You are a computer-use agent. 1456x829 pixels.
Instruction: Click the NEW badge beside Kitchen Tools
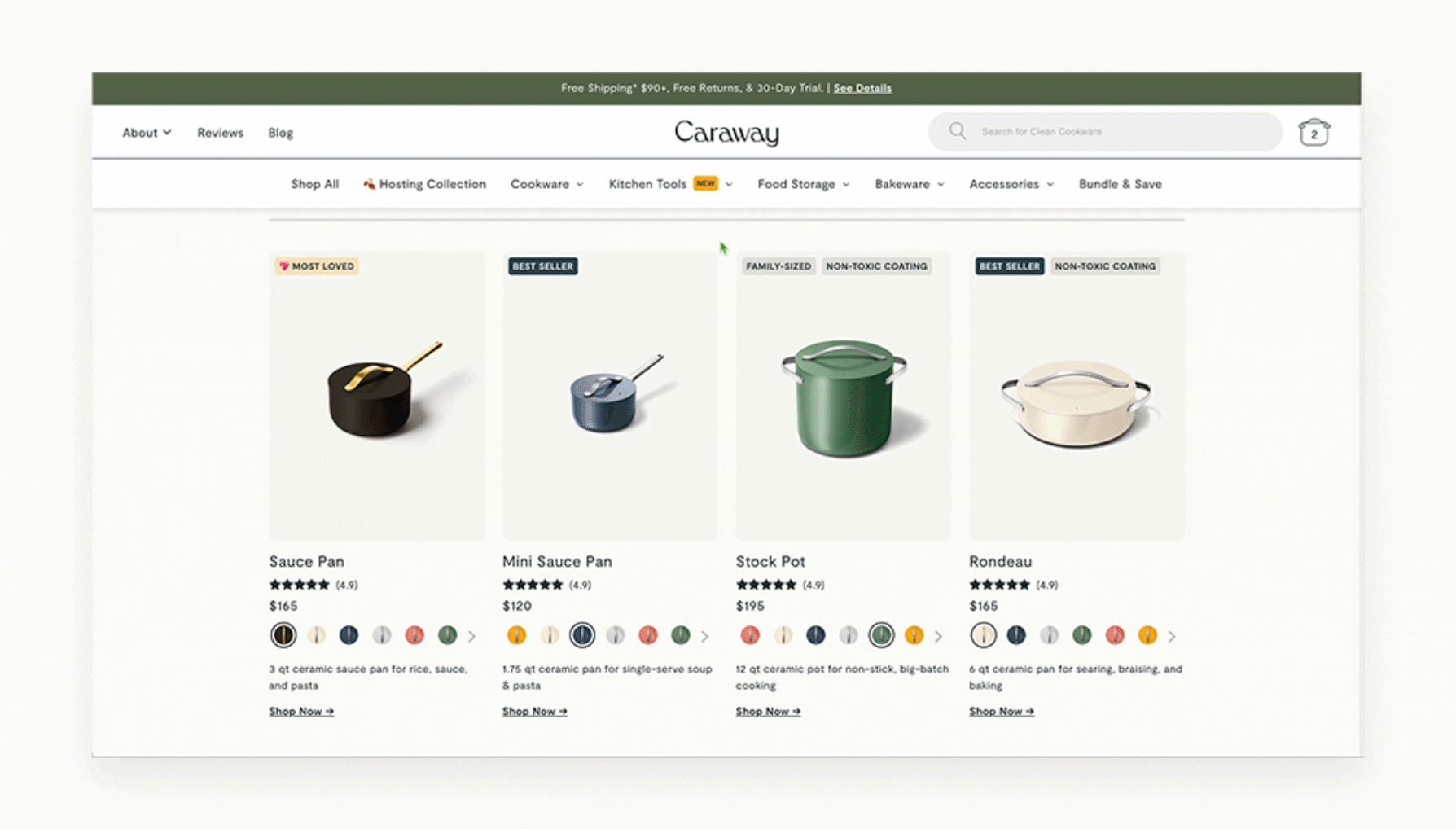pos(705,183)
